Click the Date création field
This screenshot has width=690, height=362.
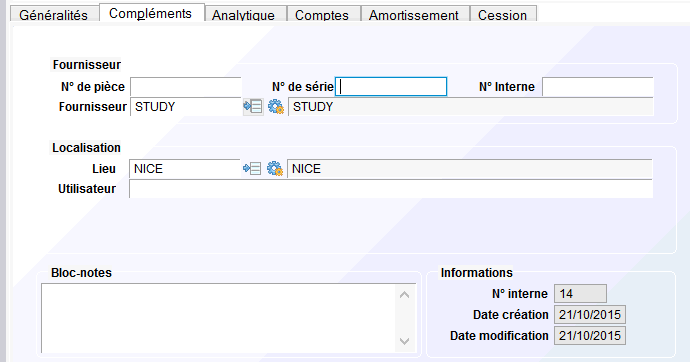590,315
